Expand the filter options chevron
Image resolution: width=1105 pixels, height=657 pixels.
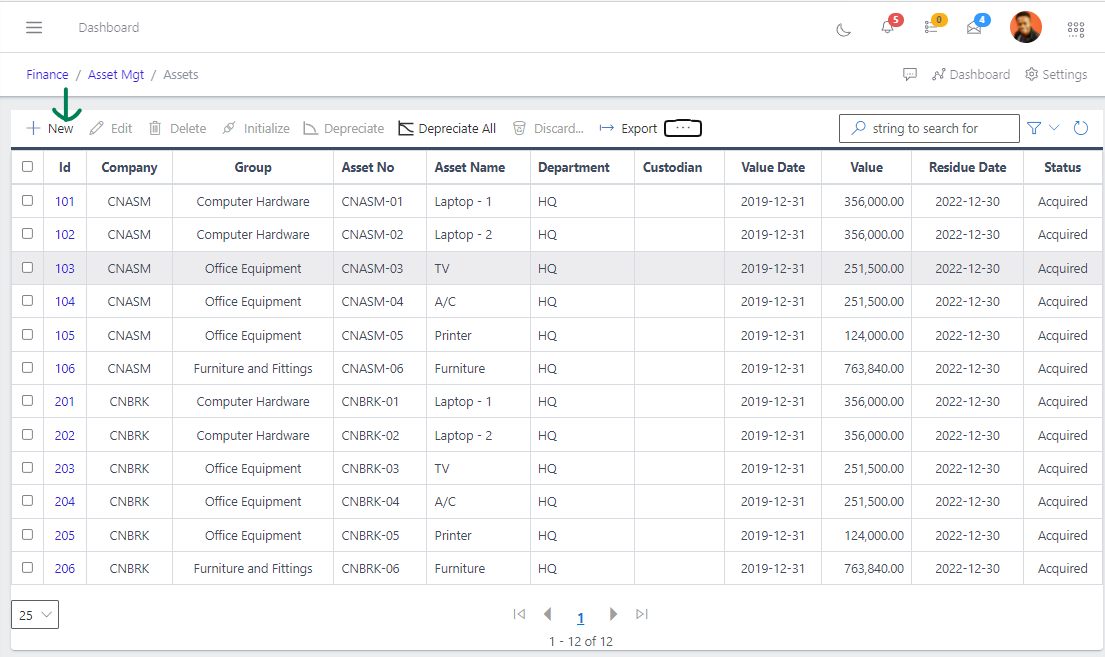click(1054, 128)
